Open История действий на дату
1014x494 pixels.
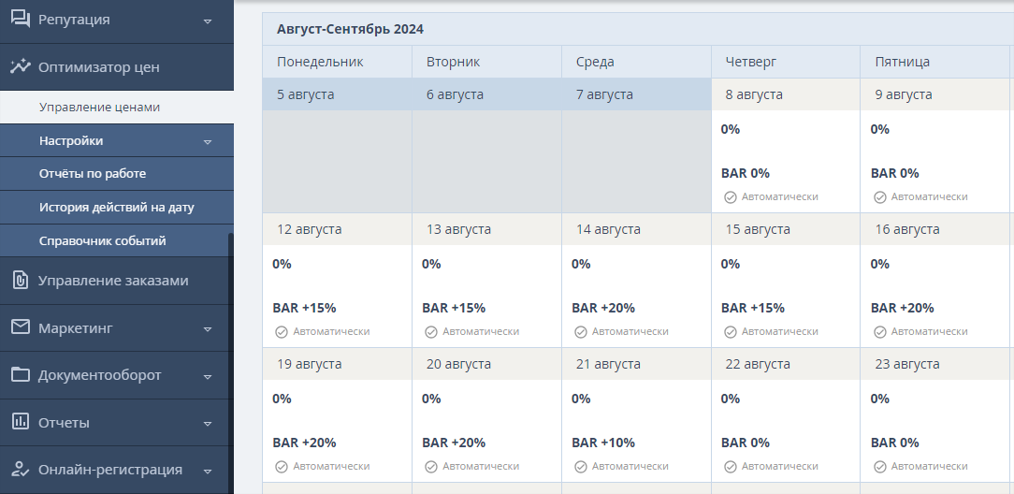coord(116,208)
